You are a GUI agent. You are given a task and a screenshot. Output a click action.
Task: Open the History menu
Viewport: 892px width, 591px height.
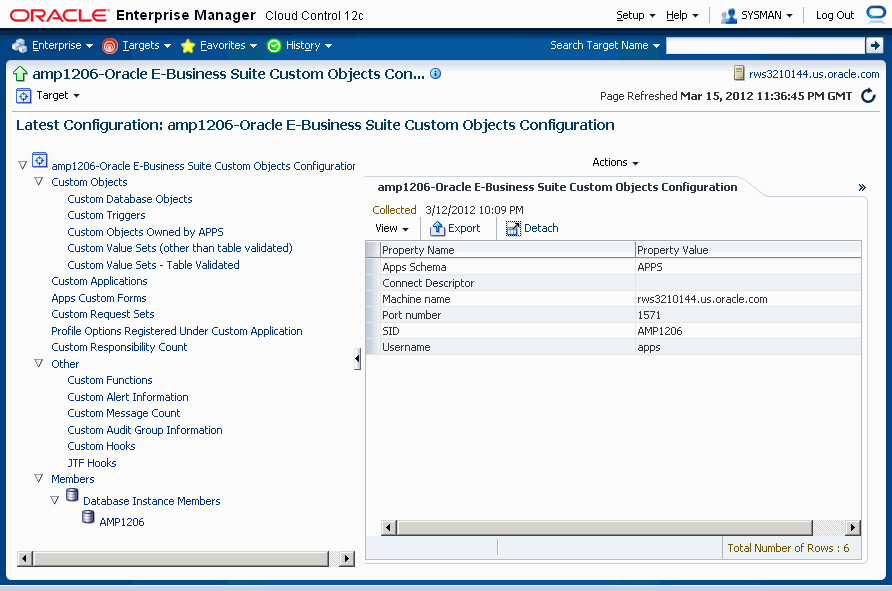(308, 46)
